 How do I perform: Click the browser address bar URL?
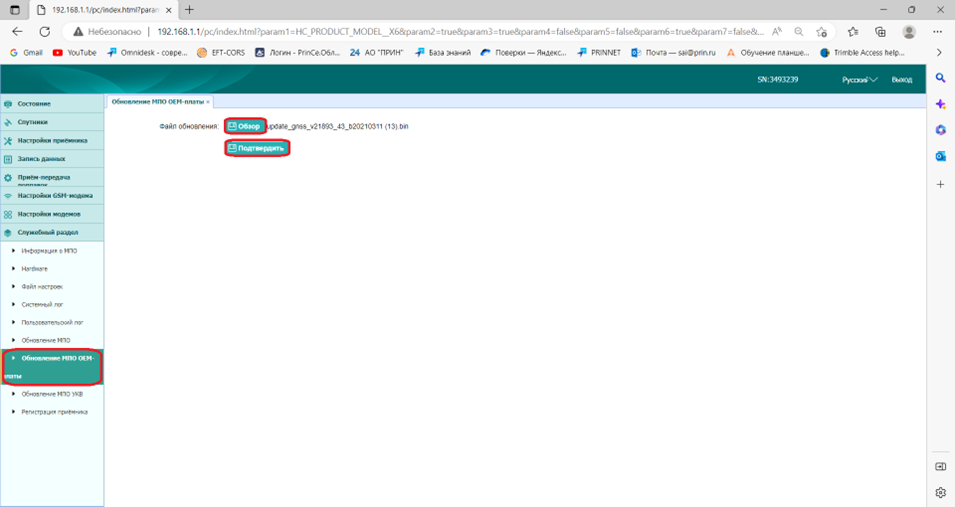point(460,32)
